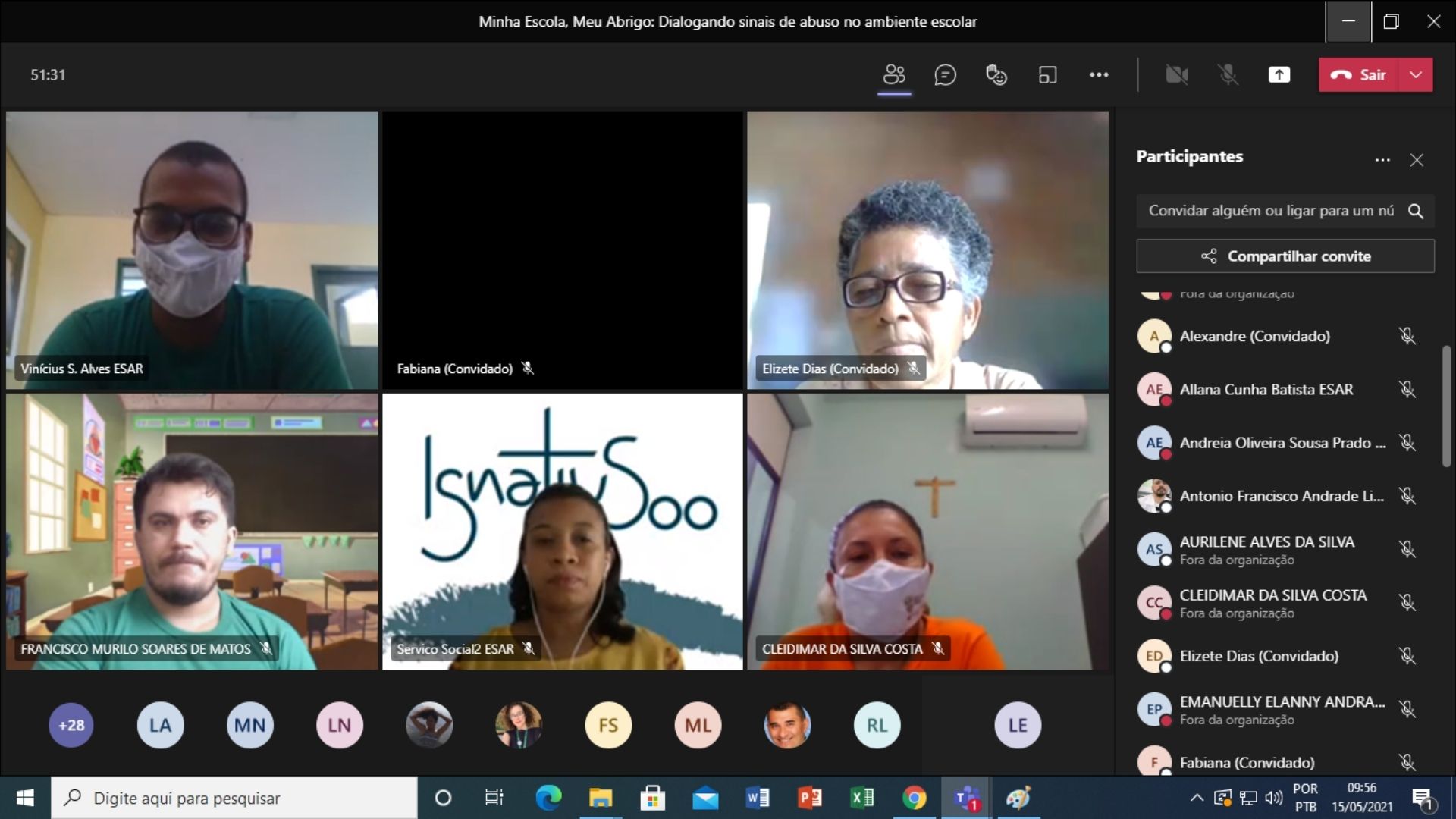Click Fabiana (Convidado) black video tile
Image resolution: width=1456 pixels, height=819 pixels.
563,250
